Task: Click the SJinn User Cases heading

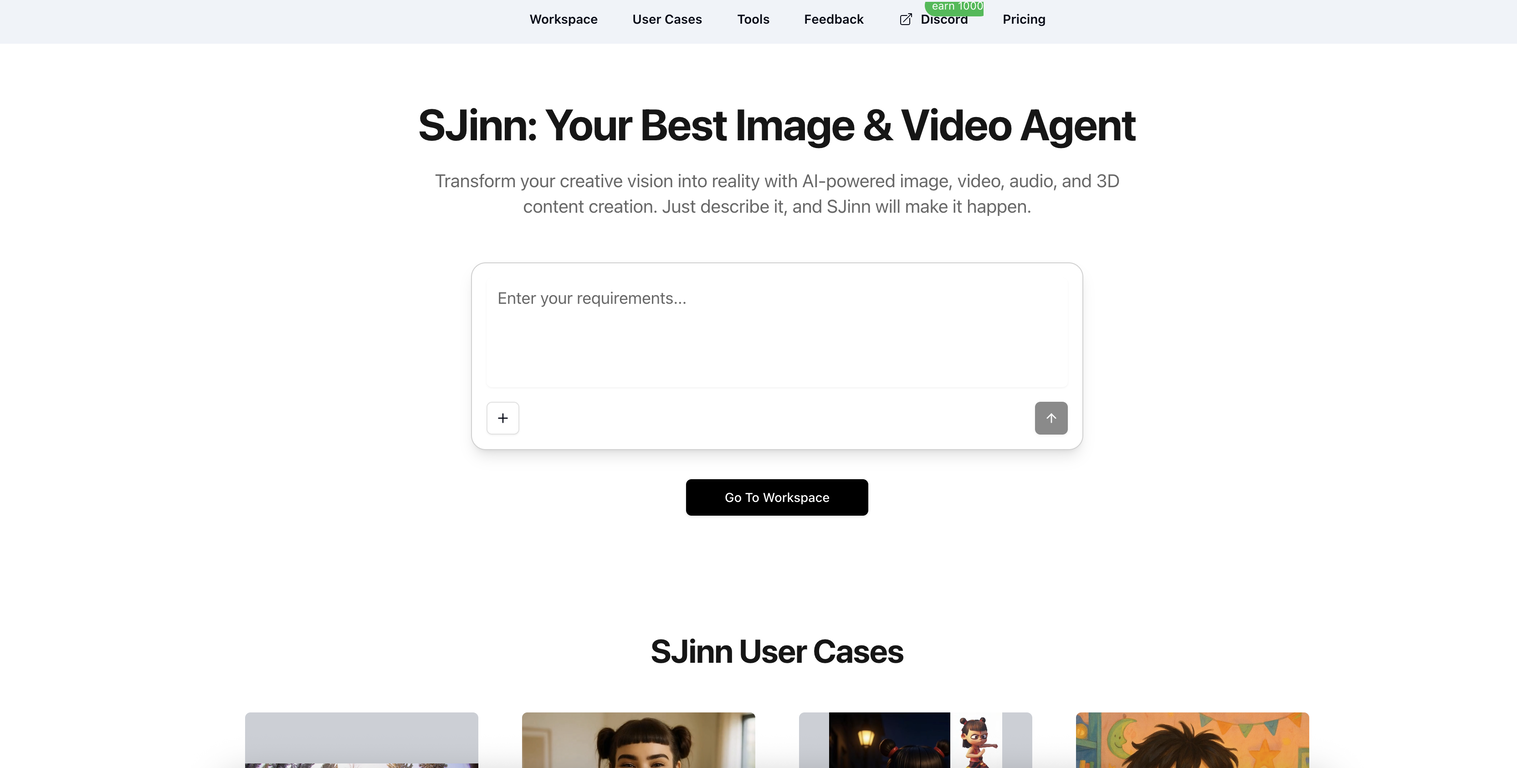Action: point(777,651)
